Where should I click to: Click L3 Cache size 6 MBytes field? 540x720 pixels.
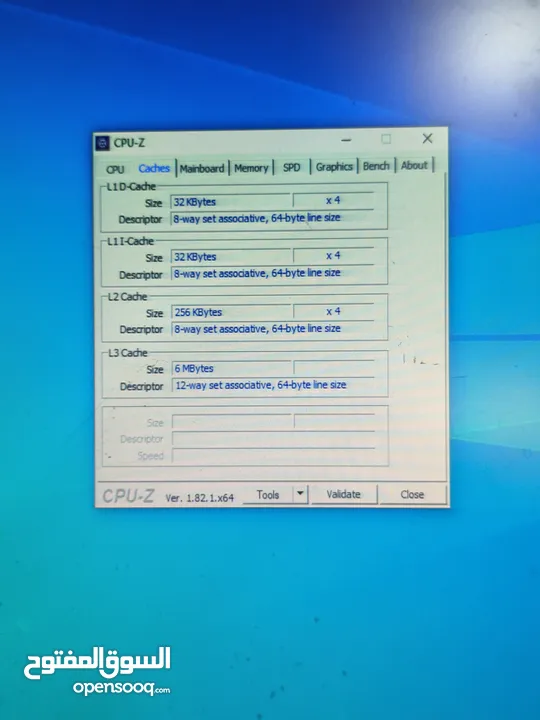coord(232,368)
